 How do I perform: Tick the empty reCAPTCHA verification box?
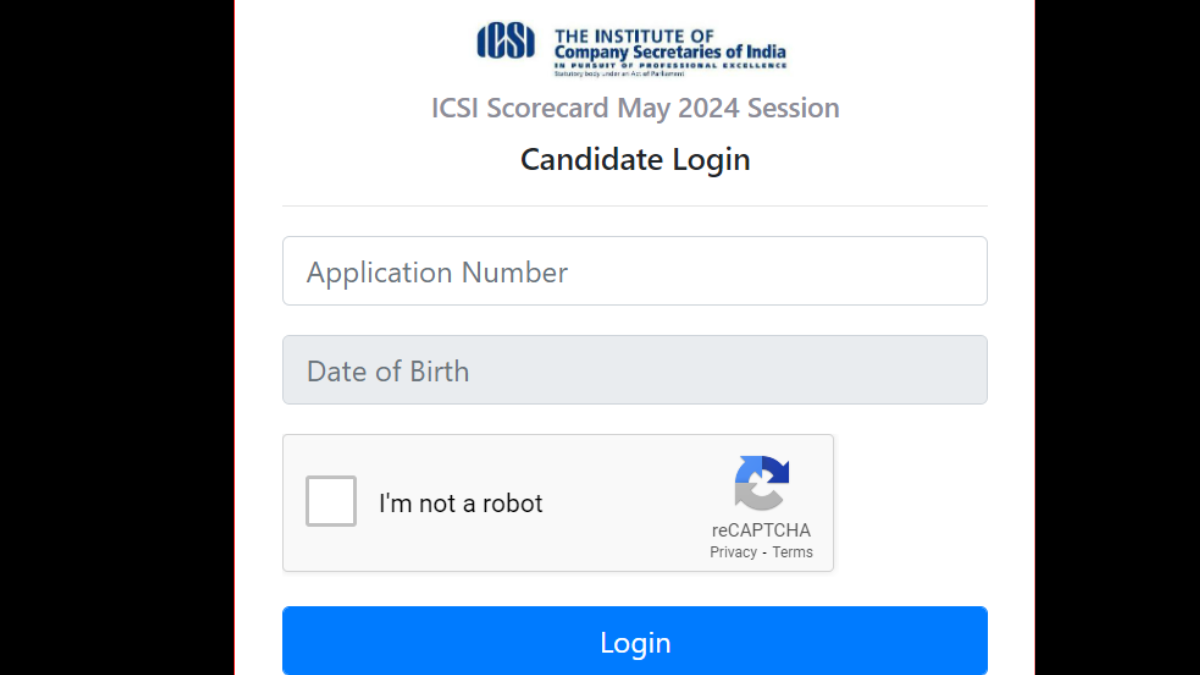(x=330, y=501)
